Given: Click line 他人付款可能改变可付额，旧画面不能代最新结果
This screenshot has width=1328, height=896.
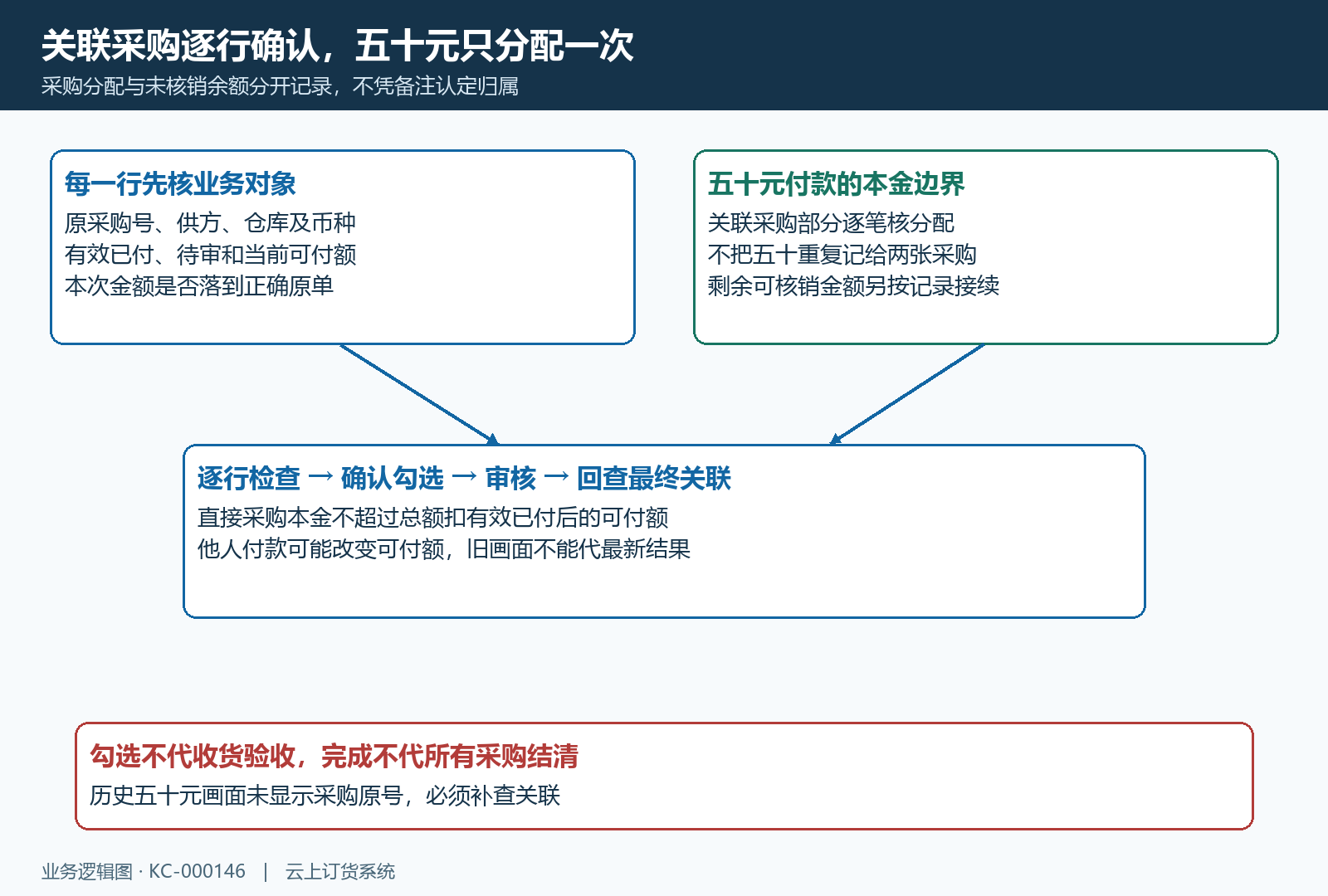Looking at the screenshot, I should pos(444,548).
